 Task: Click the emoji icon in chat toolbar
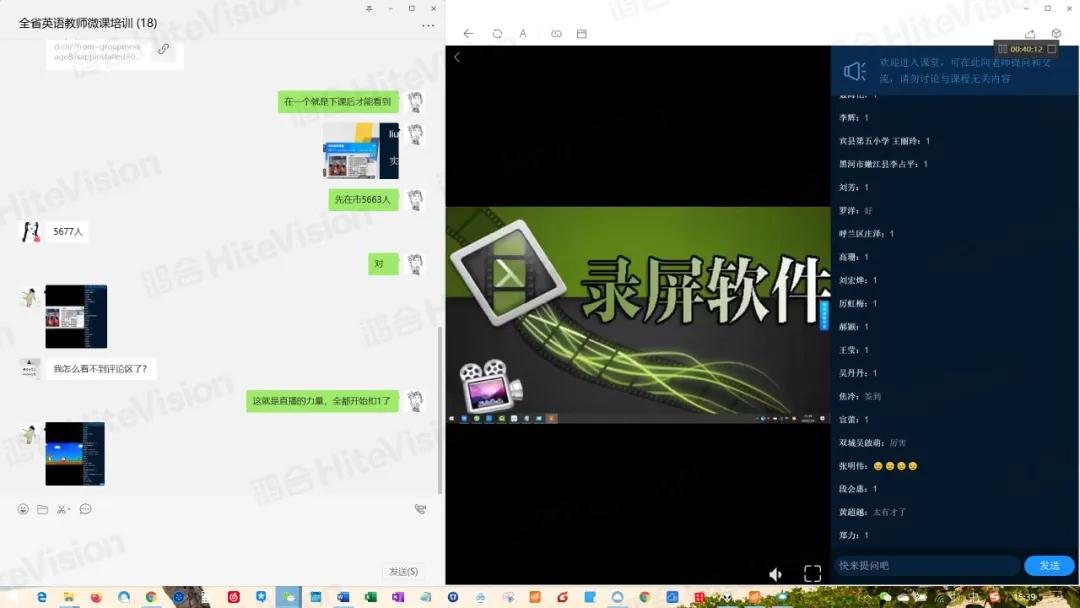[x=23, y=509]
